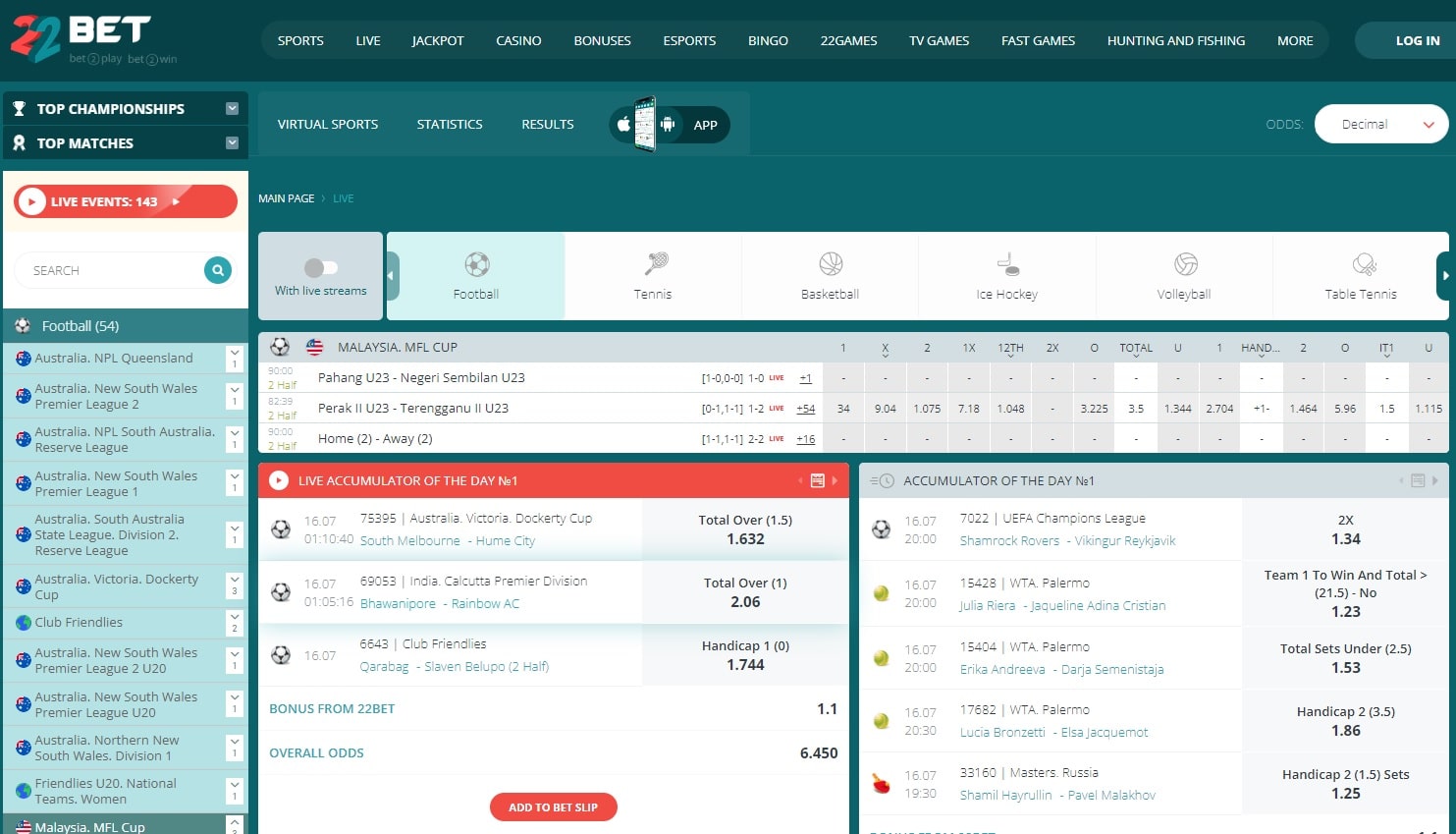Click the Search input field
This screenshot has height=834, width=1456.
pos(110,270)
